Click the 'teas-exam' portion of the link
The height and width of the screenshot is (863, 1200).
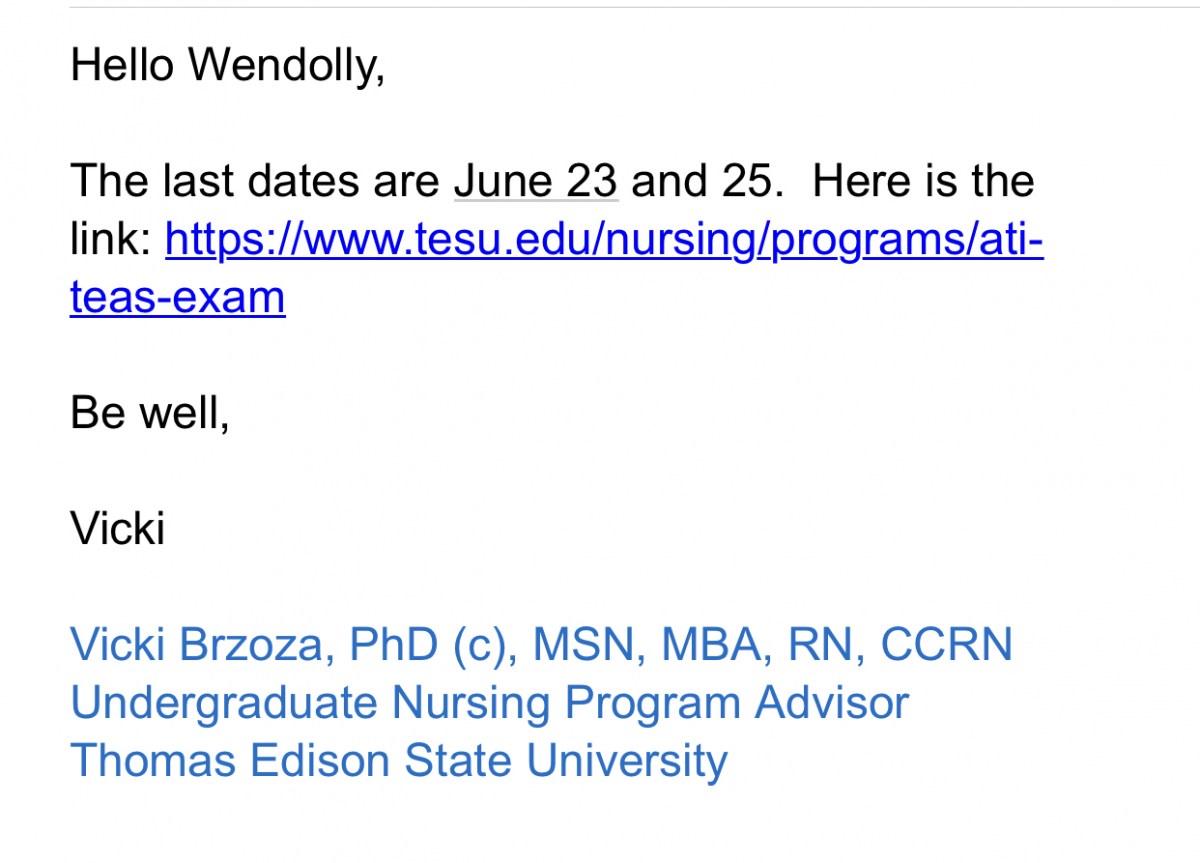pos(178,298)
